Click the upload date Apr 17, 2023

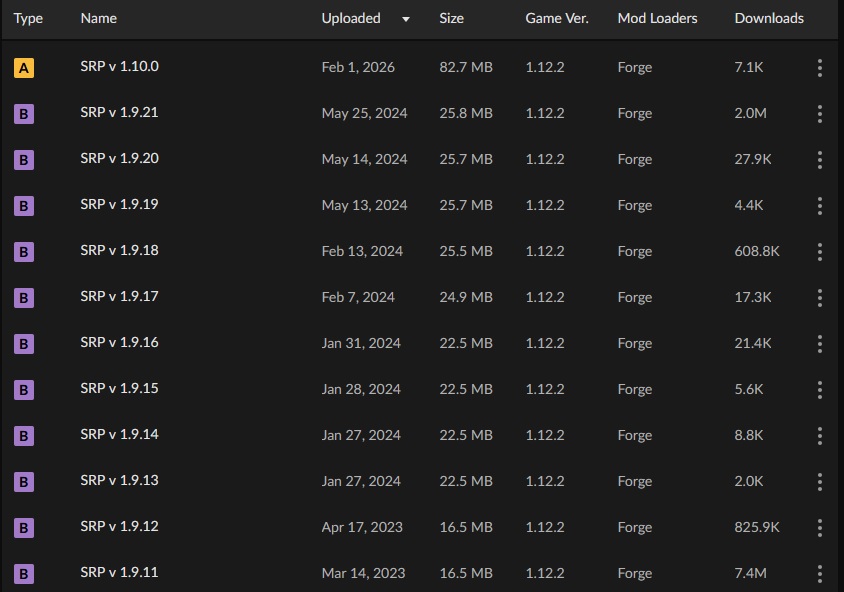362,527
